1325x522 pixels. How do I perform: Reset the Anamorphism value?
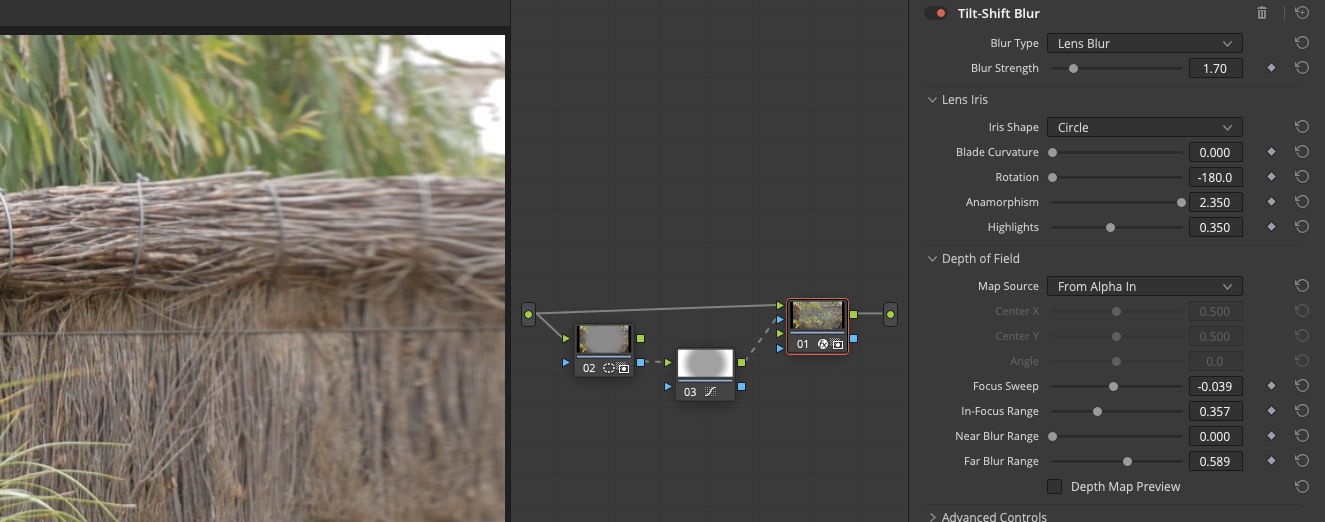tap(1301, 202)
